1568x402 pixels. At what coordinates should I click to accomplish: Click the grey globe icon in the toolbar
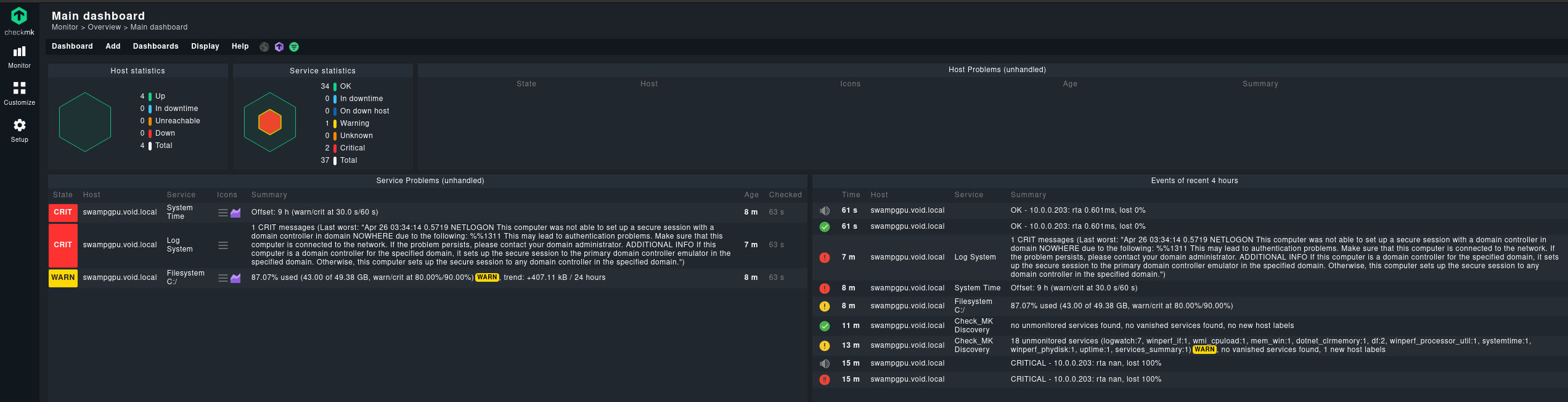point(264,47)
